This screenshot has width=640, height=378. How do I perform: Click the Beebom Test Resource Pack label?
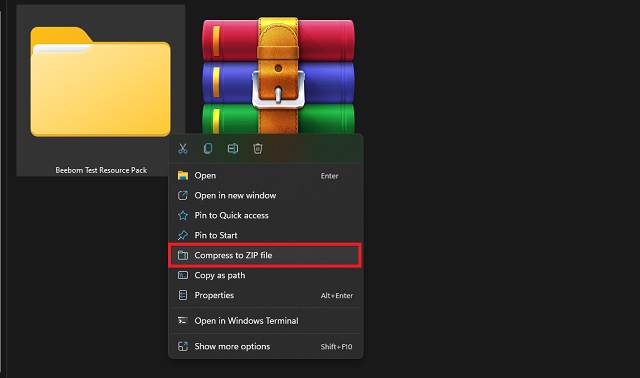(101, 170)
